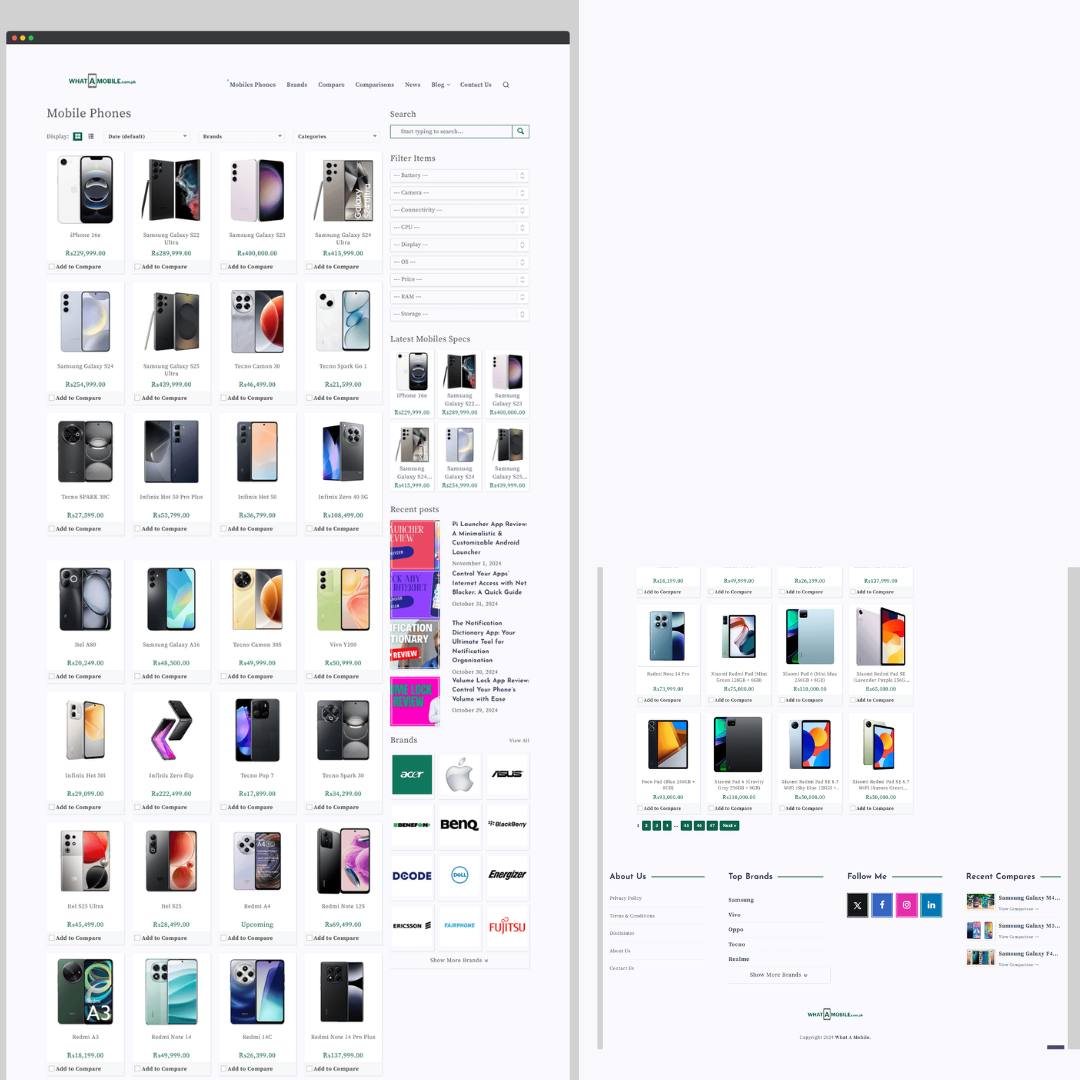Viewport: 1080px width, 1080px height.
Task: Open the Facebook social icon
Action: (882, 905)
